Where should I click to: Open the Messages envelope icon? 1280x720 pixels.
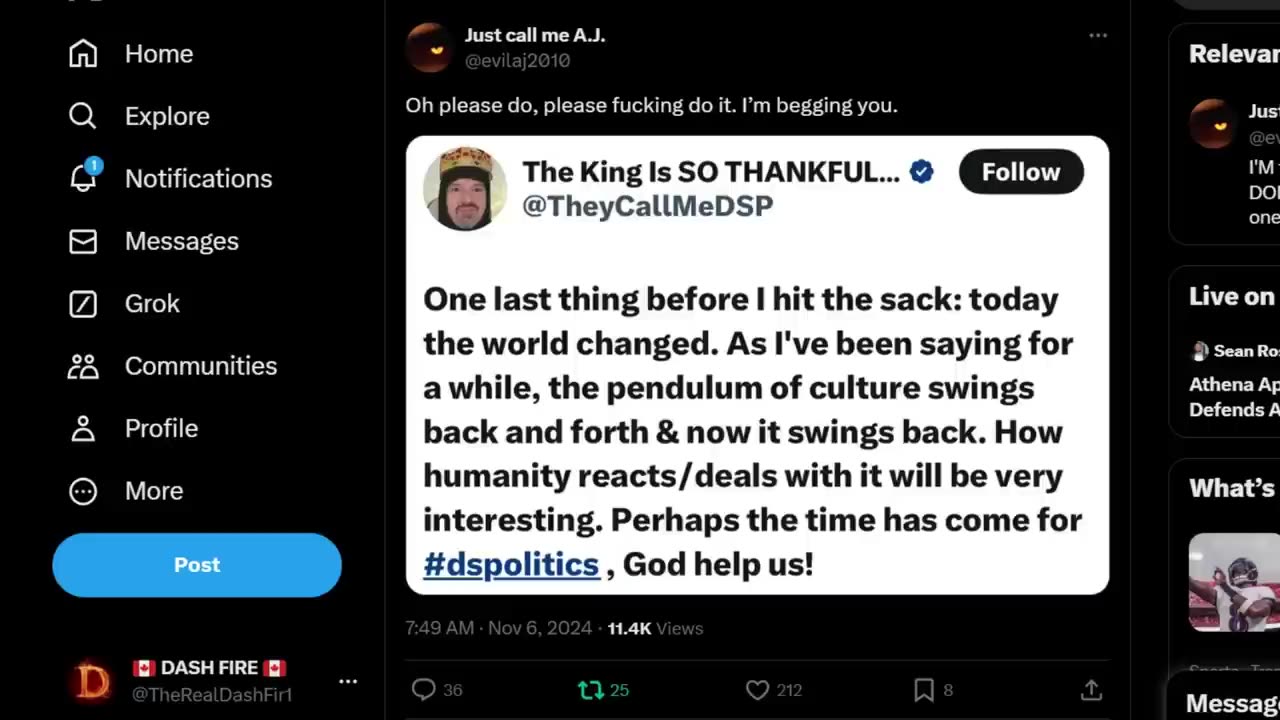pyautogui.click(x=83, y=241)
